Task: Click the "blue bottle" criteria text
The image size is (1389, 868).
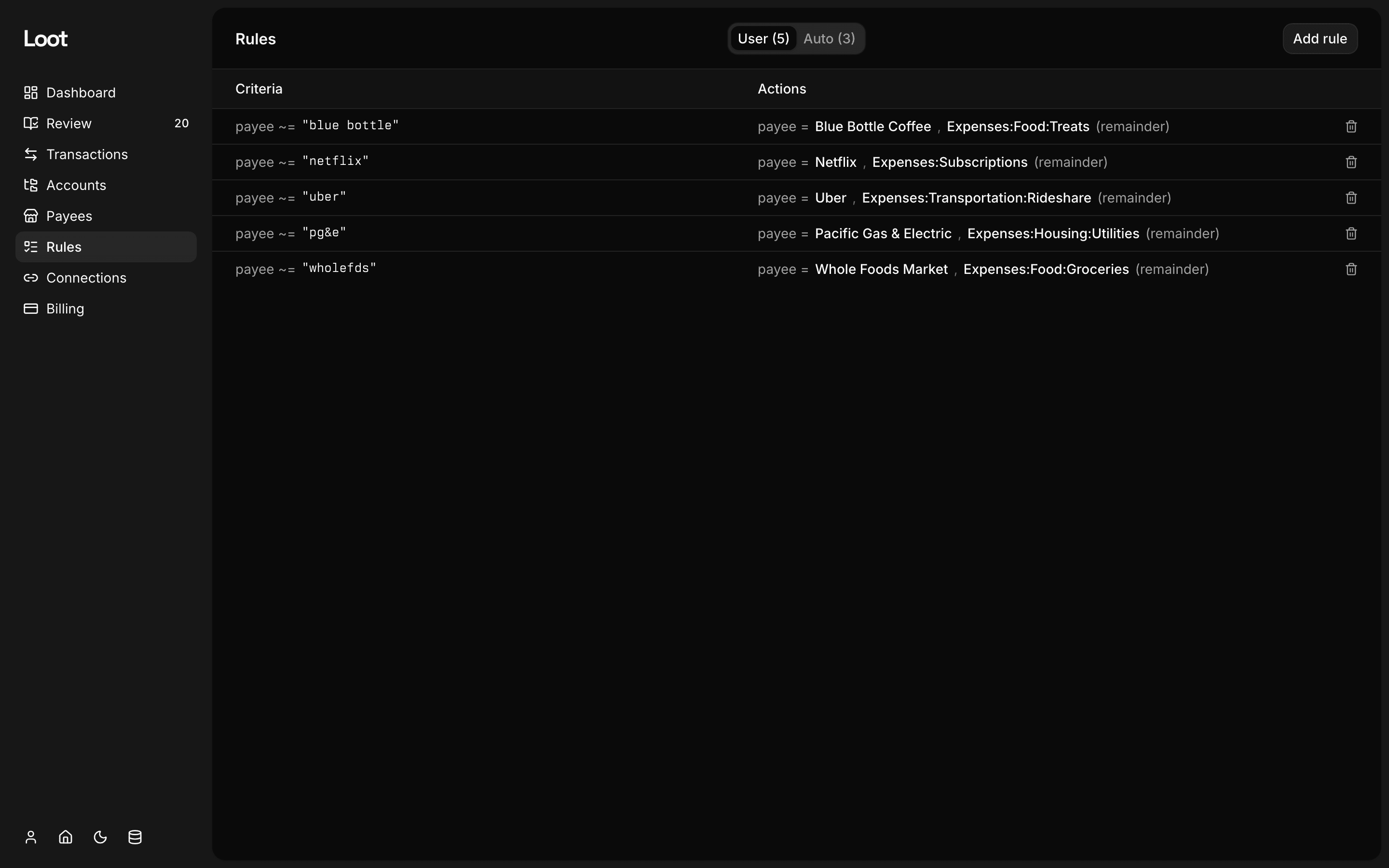Action: [350, 126]
